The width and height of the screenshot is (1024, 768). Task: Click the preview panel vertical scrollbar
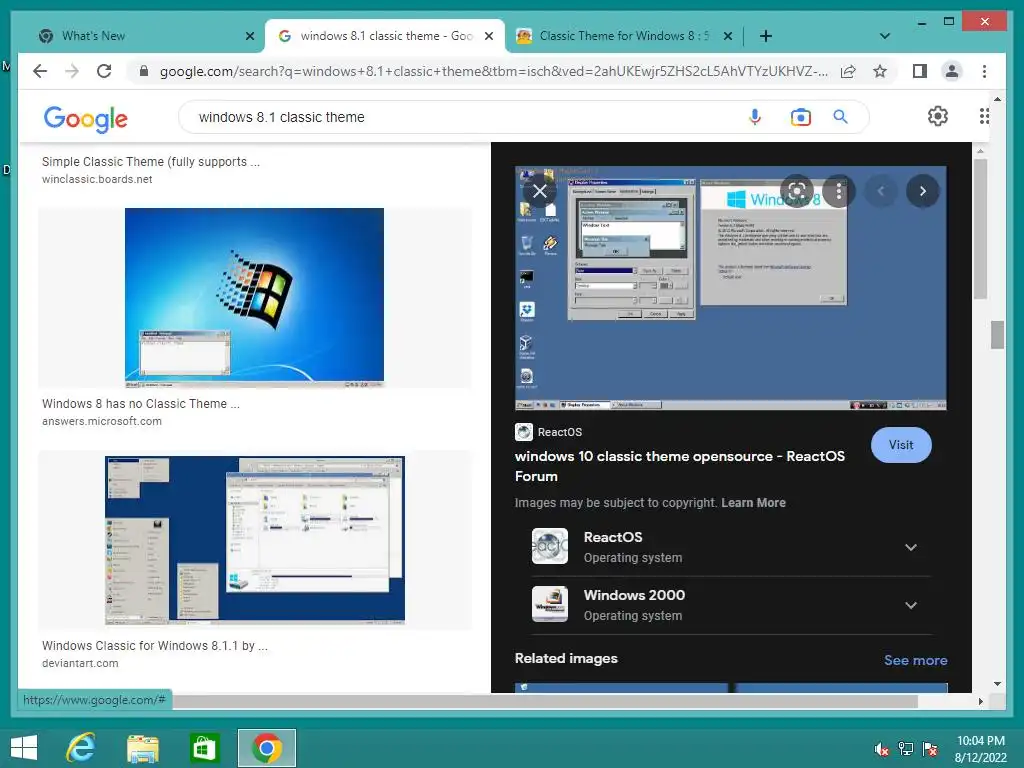[x=980, y=229]
